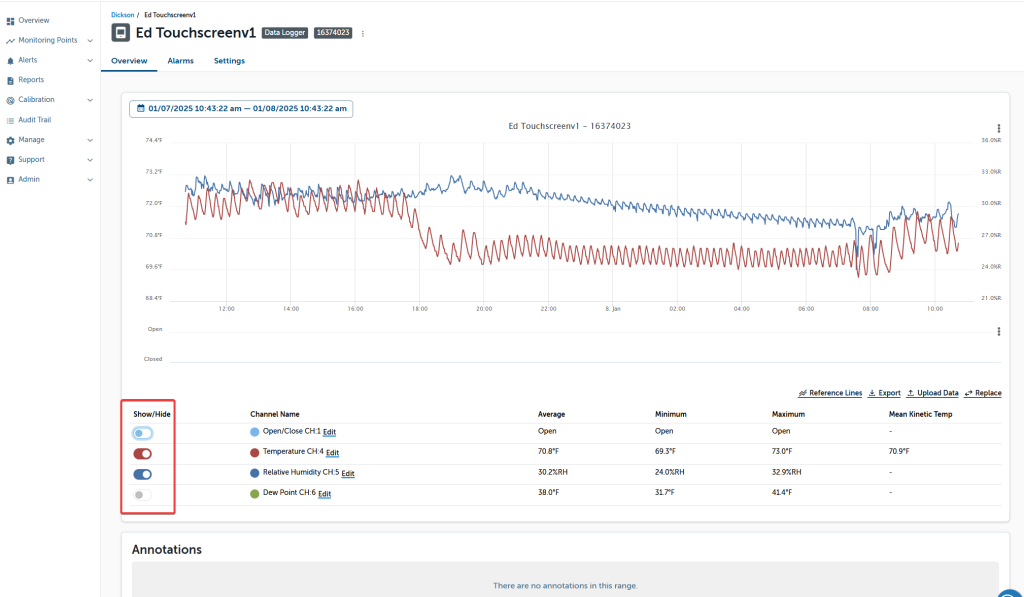Viewport: 1024px width, 597px height.
Task: Click the Reference Lines icon
Action: (x=803, y=393)
